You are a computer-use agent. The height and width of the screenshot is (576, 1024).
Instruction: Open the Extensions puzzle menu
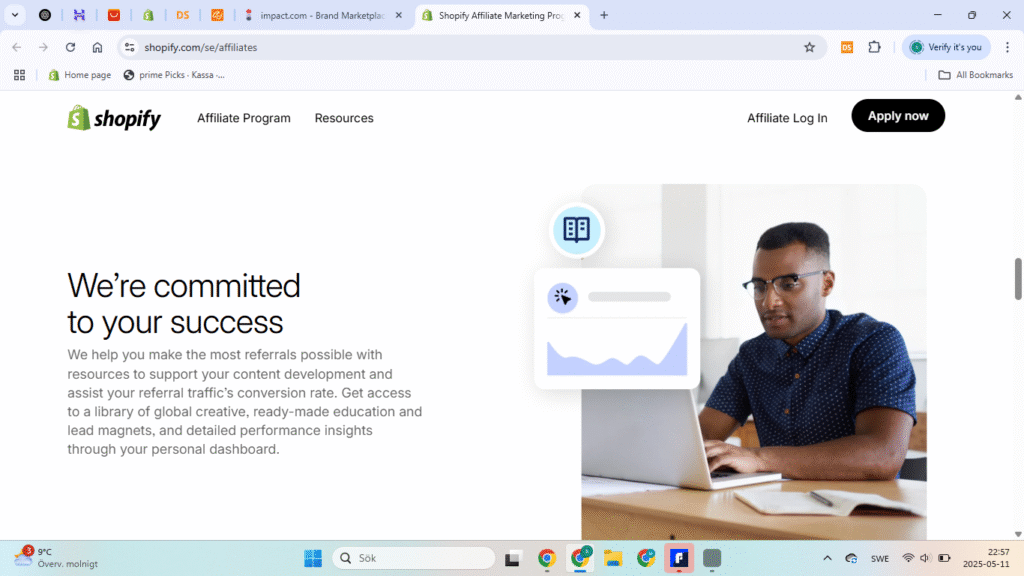[874, 47]
